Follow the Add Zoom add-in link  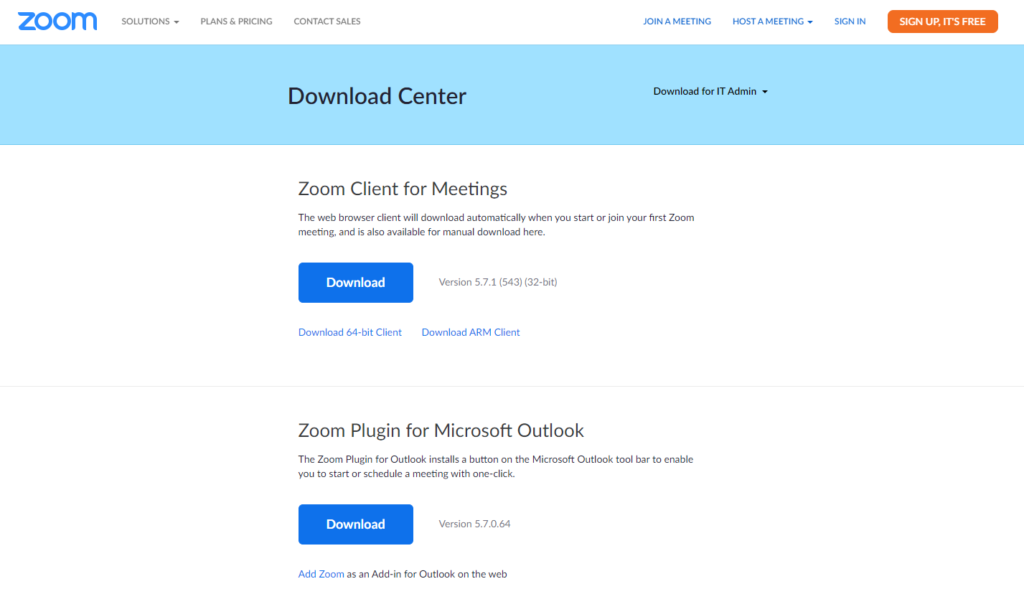pos(321,574)
